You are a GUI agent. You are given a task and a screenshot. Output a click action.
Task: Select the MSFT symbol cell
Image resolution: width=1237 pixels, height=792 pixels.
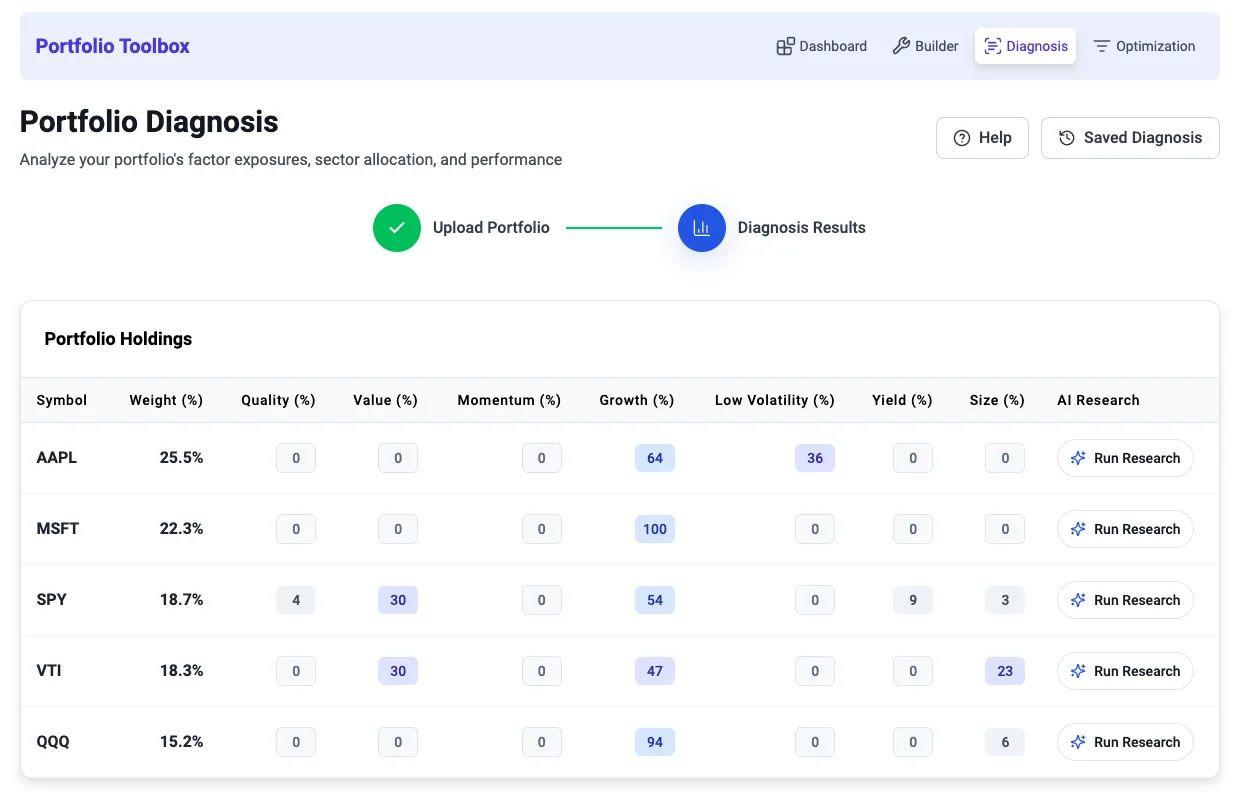[x=58, y=529]
